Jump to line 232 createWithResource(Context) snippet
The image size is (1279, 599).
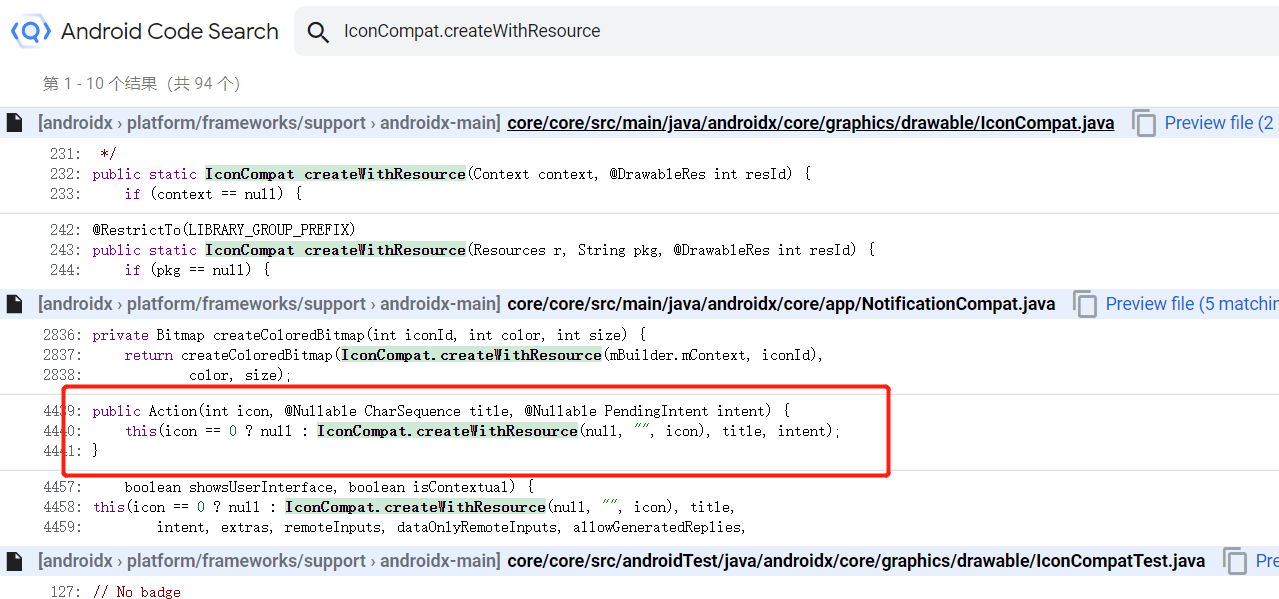pos(450,174)
